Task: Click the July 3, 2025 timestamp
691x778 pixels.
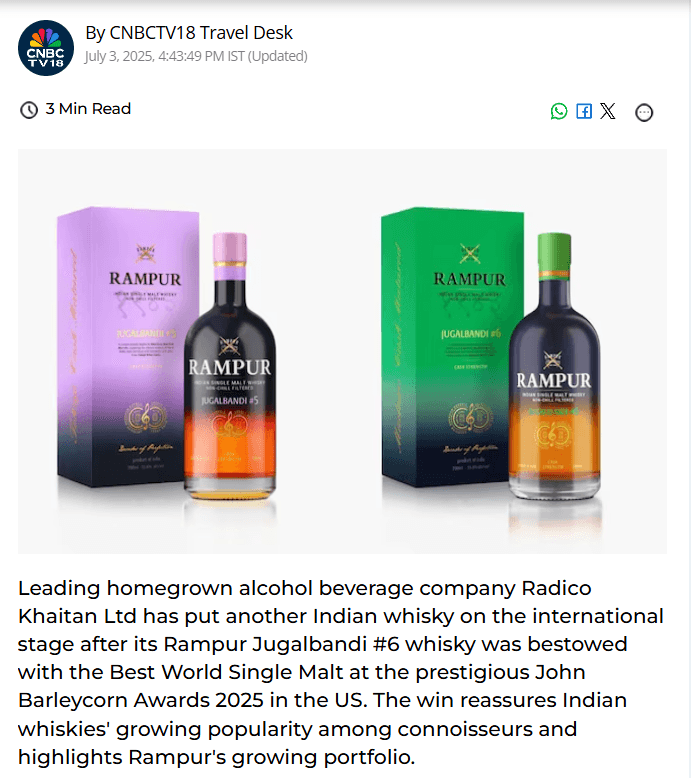Action: click(x=196, y=56)
